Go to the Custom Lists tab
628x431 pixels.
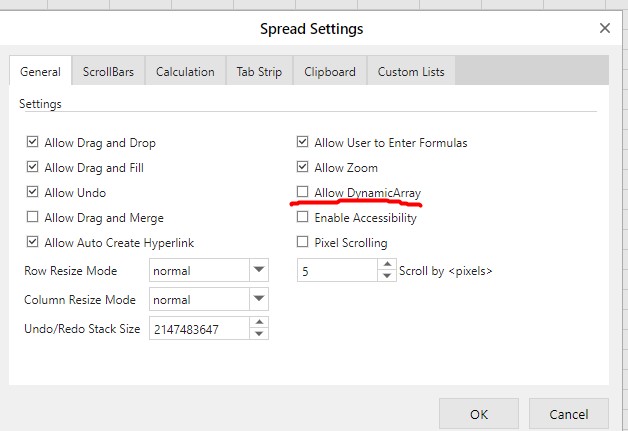[x=411, y=72]
